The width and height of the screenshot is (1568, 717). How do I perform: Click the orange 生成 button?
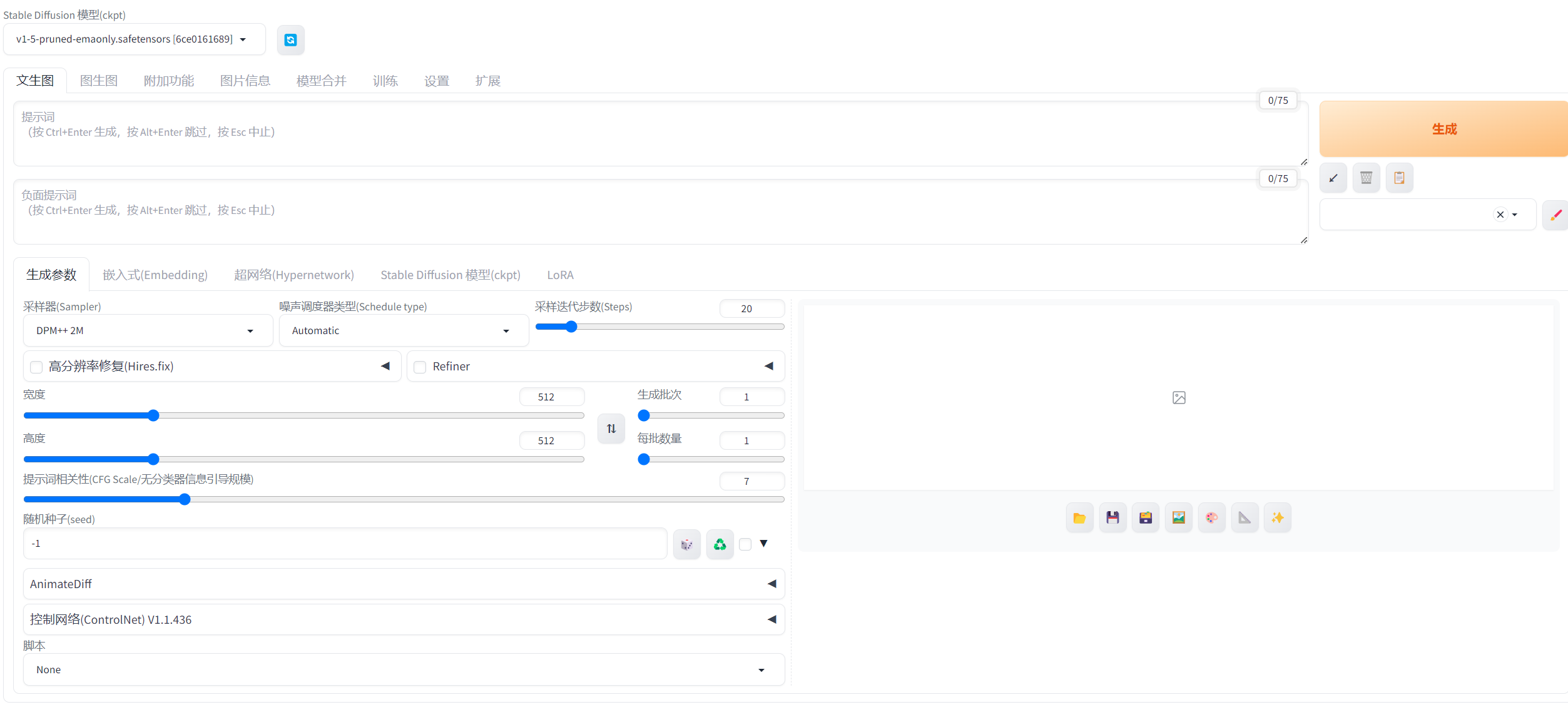(1443, 129)
